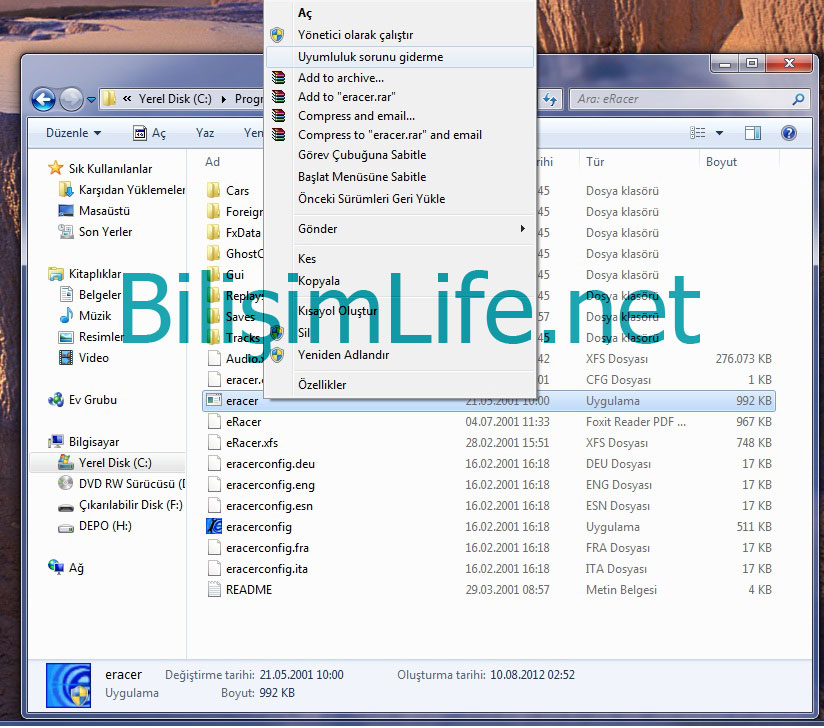Screen dimensions: 824x728
Task: Select Başlat Menüsüne Sabitle
Action: pos(400,177)
